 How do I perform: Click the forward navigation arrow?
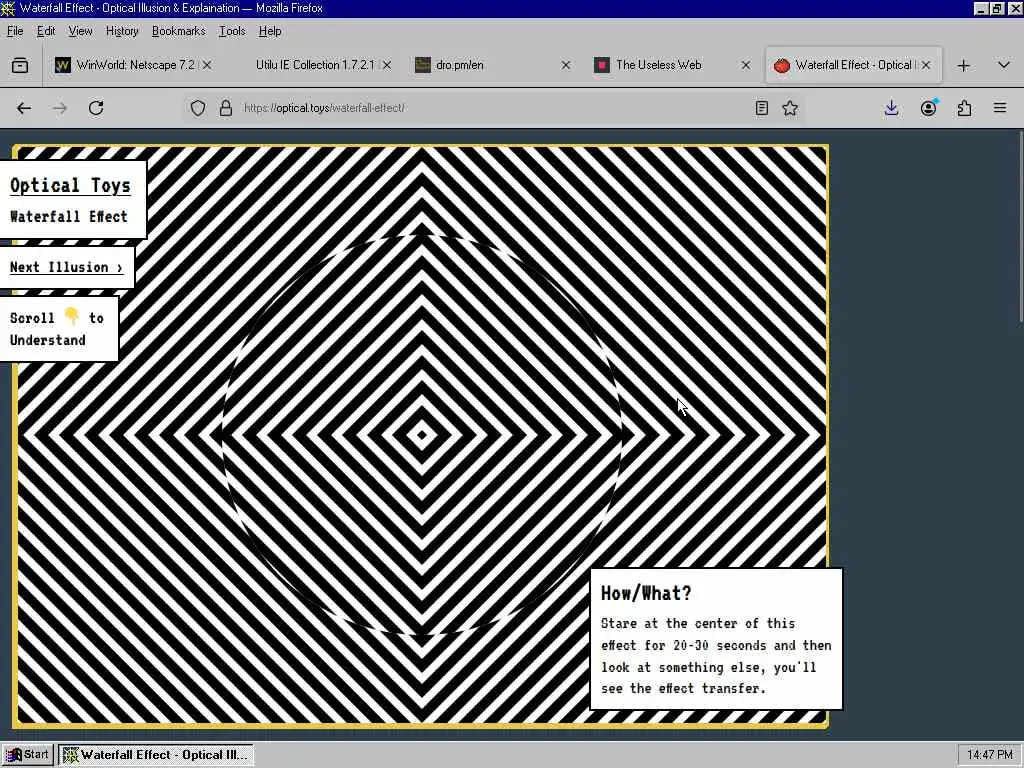click(x=60, y=108)
